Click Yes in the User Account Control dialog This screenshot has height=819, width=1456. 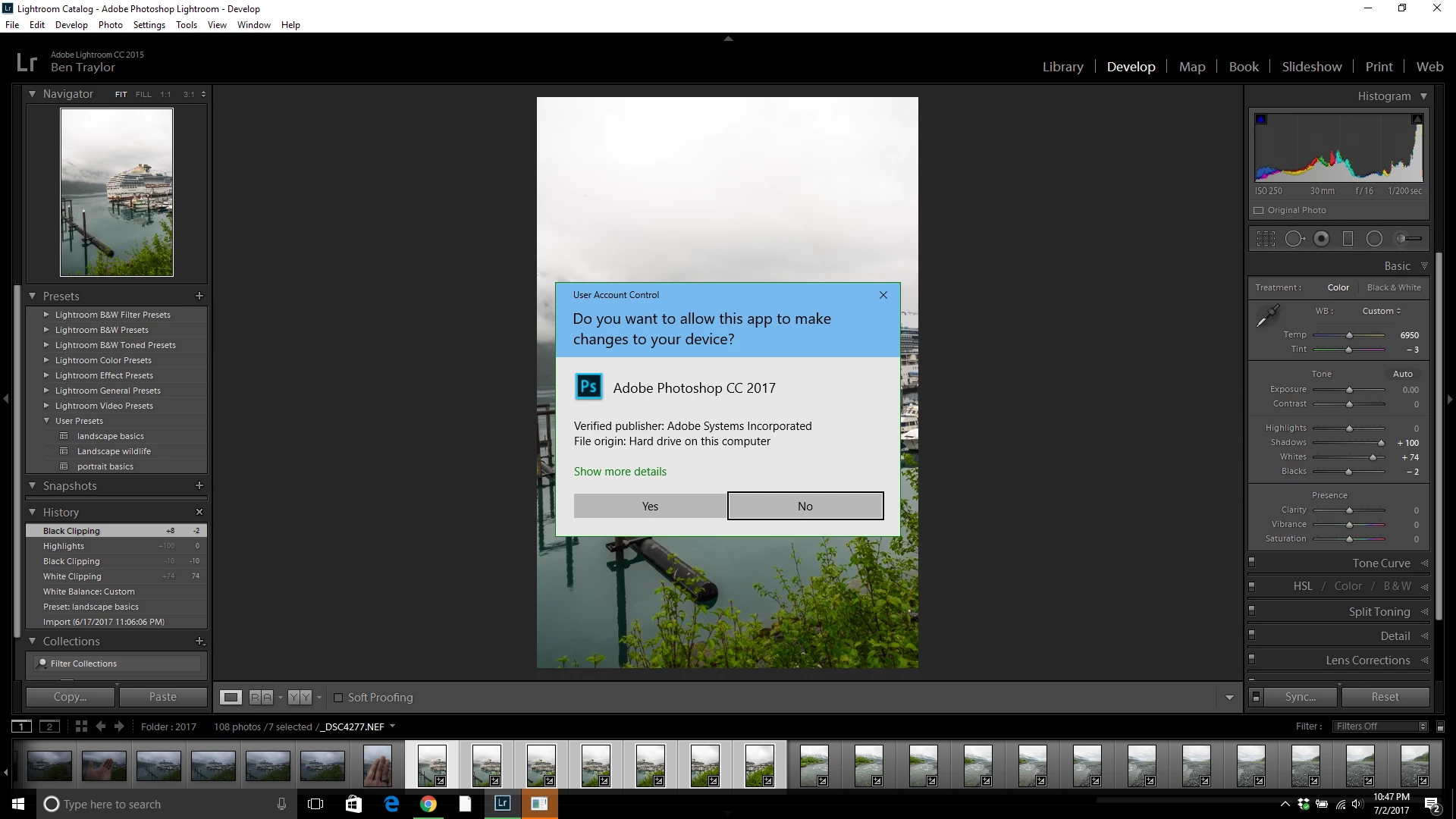click(x=650, y=506)
